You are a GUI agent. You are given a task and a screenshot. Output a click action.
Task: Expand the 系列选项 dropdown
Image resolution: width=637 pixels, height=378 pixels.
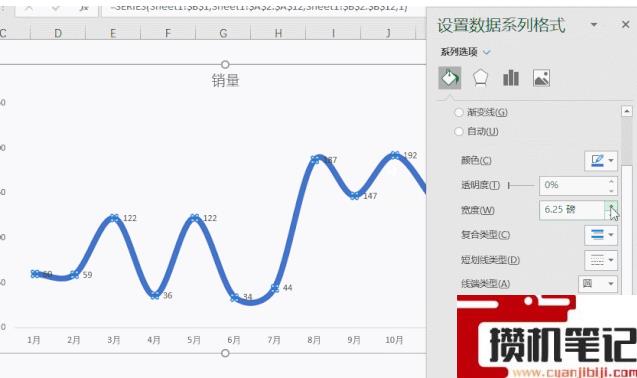pyautogui.click(x=487, y=52)
